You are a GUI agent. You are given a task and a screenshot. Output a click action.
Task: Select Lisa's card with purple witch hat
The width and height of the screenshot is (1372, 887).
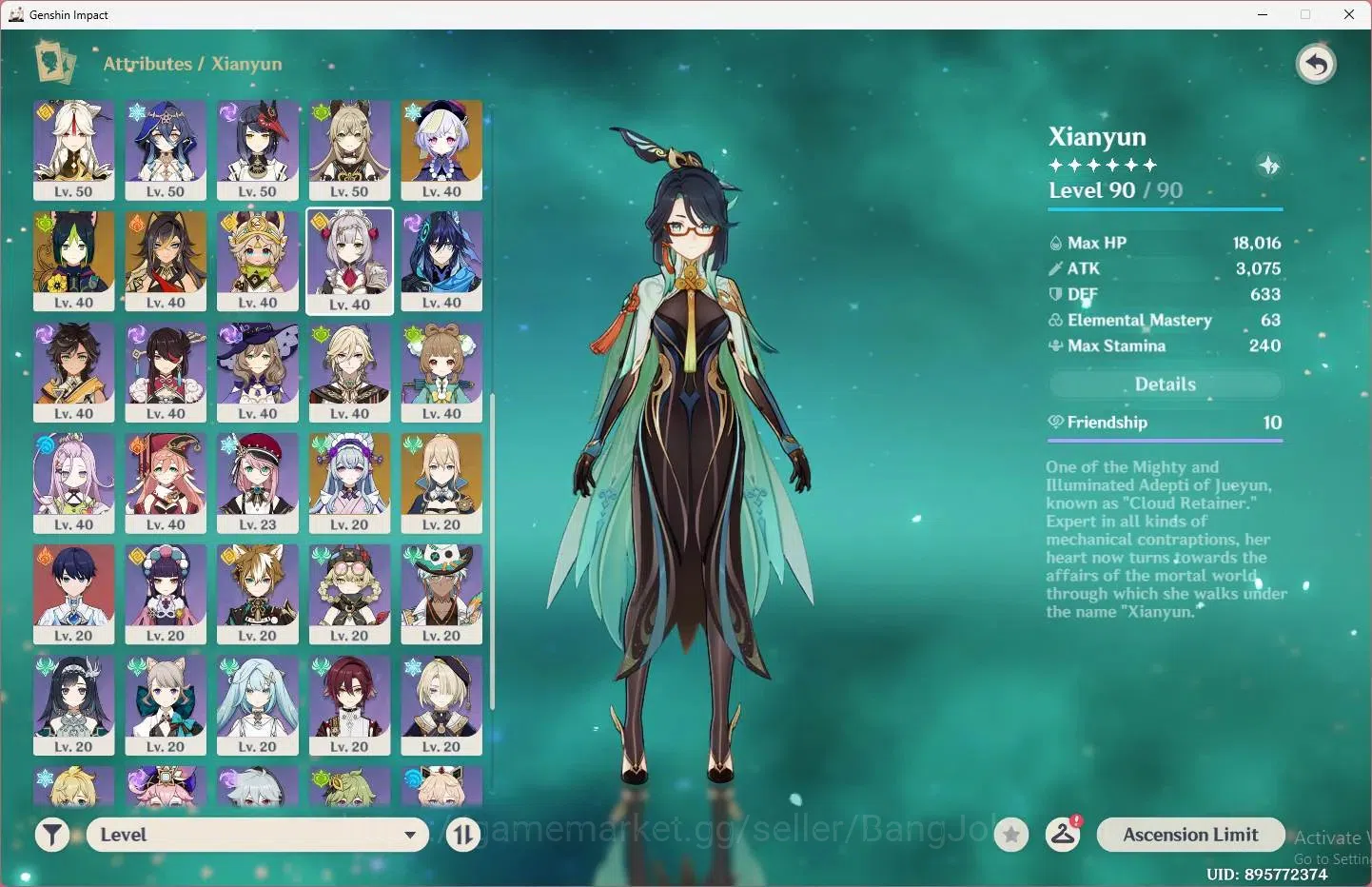click(x=258, y=373)
